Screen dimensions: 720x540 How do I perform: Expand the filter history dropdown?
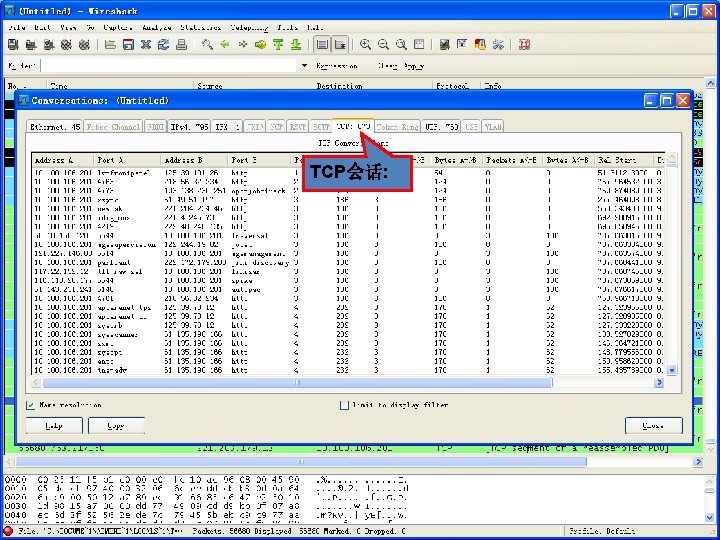click(304, 66)
